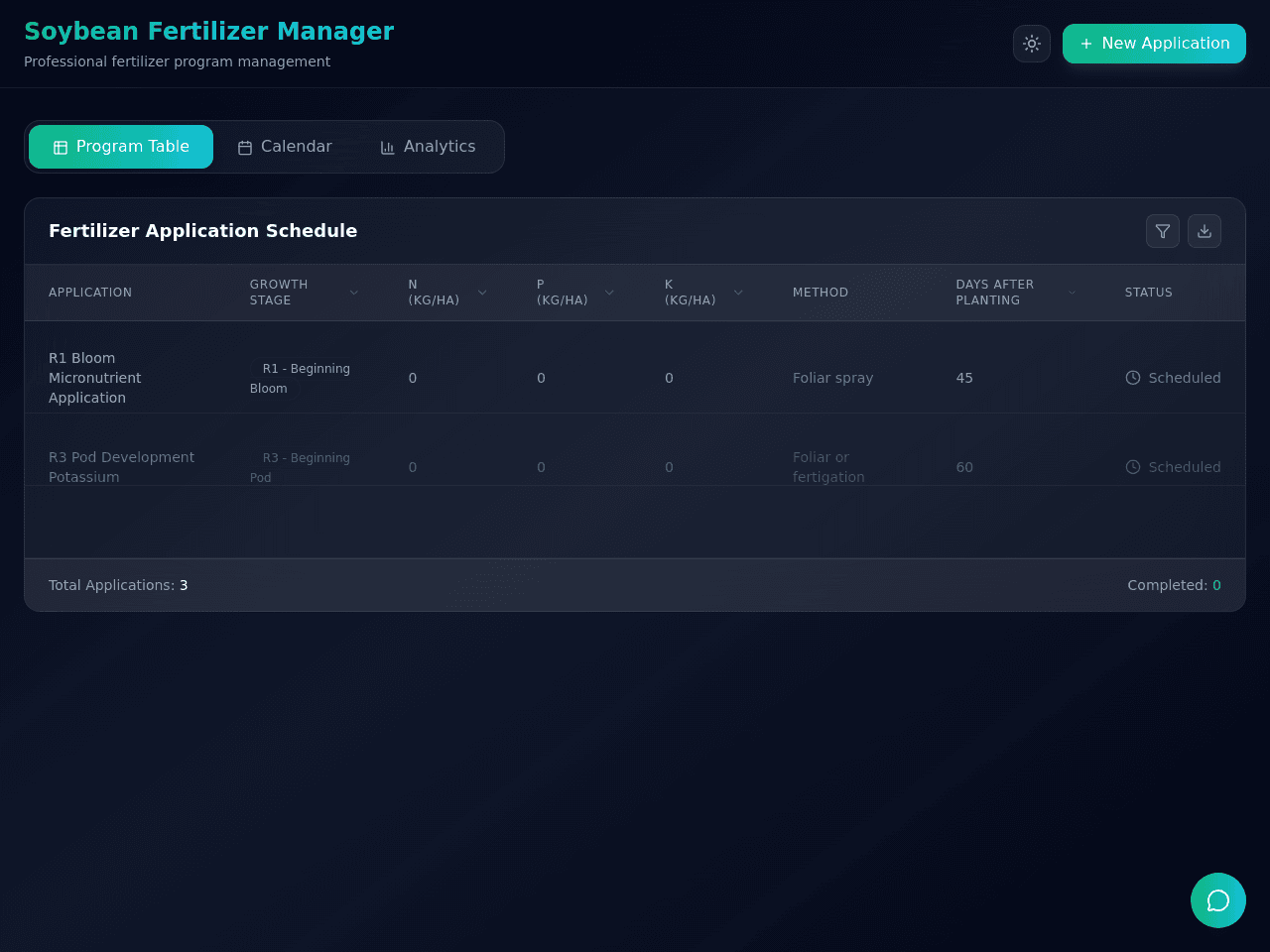Click the table icon on Program Table tab
Screen dimensions: 1270x952
(x=61, y=148)
